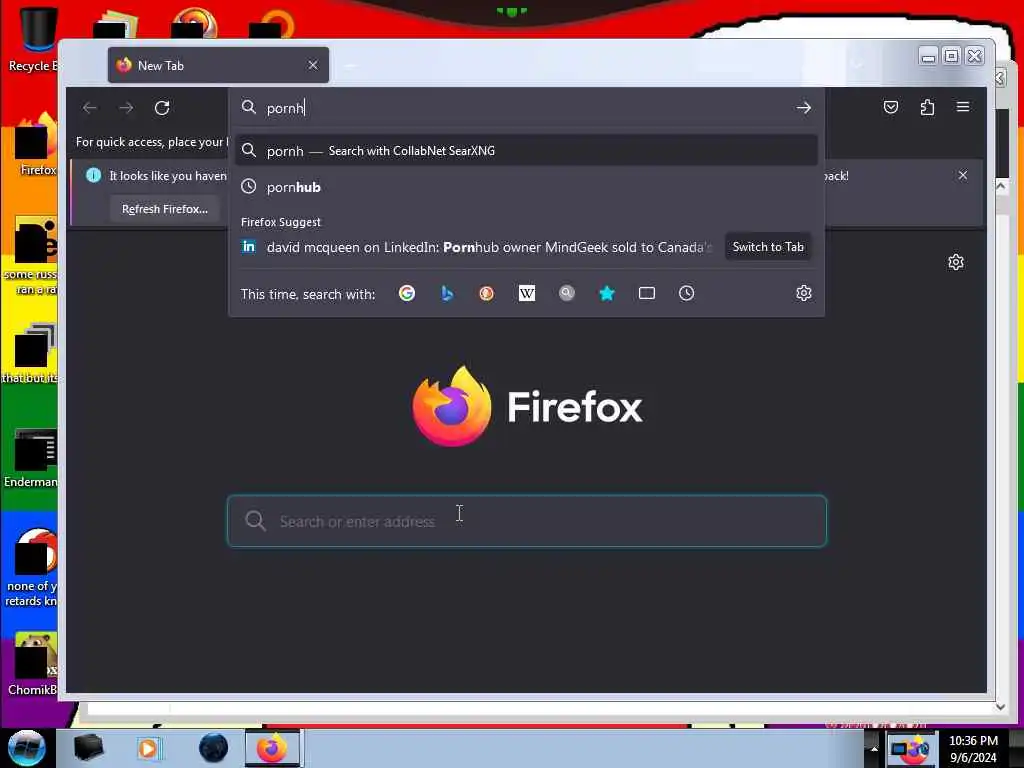Select the Chomik desktop icon

pyautogui.click(x=33, y=664)
